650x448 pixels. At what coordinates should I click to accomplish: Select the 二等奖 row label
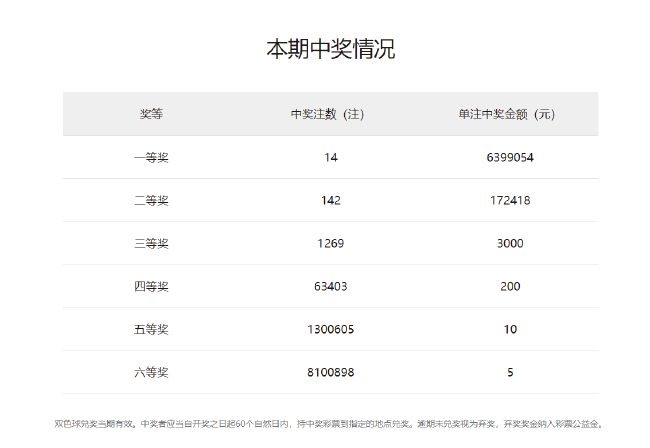point(151,201)
